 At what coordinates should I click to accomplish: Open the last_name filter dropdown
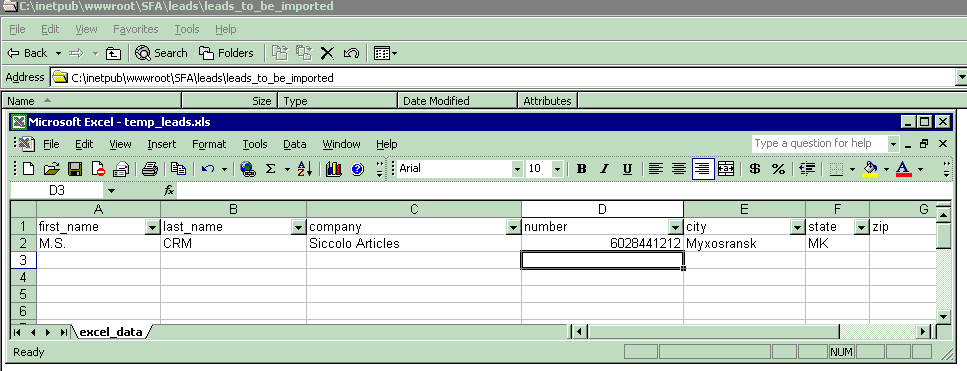pyautogui.click(x=298, y=227)
